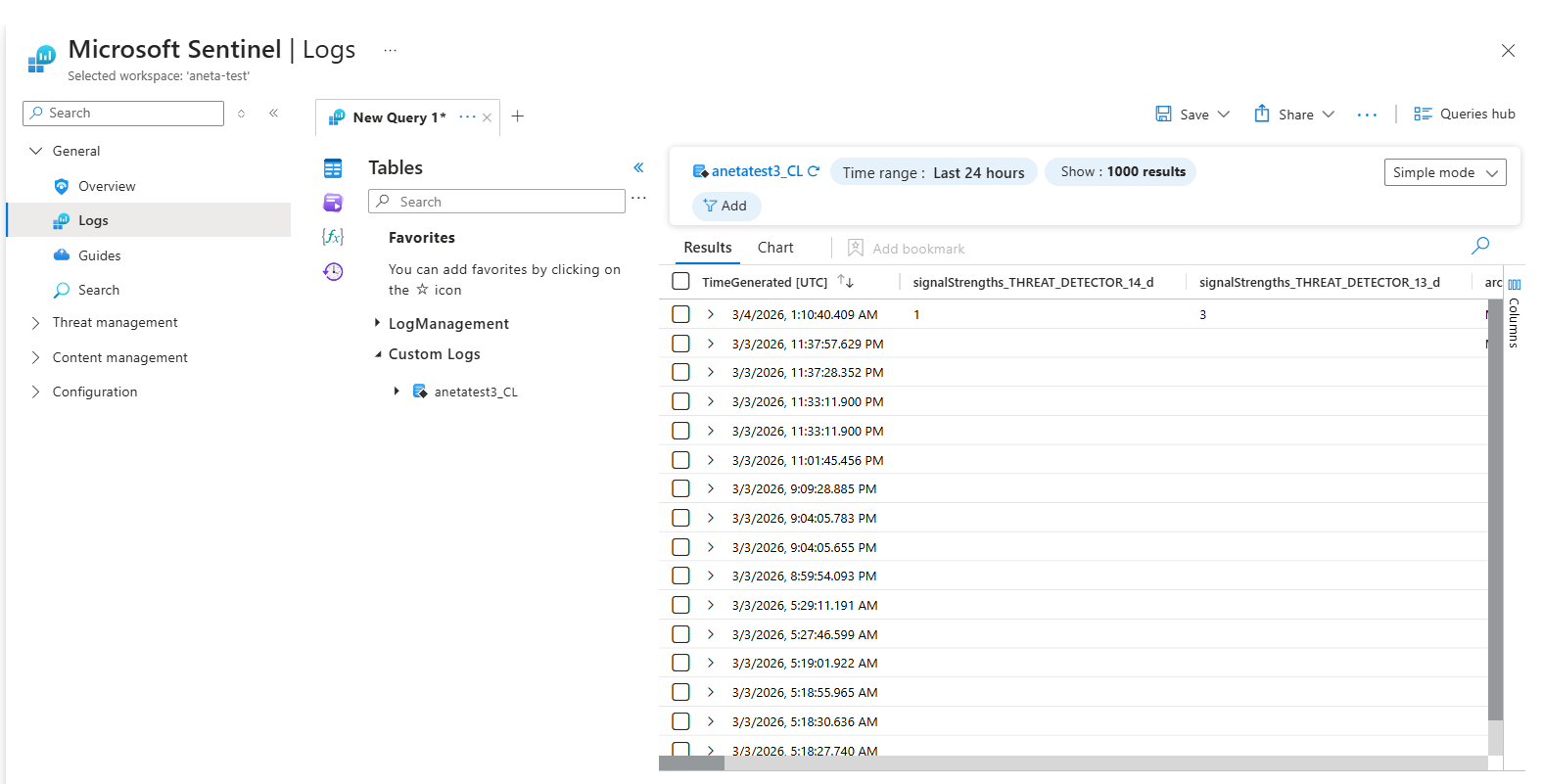Image resolution: width=1543 pixels, height=784 pixels.
Task: Expand Threat management section
Action: 36,323
